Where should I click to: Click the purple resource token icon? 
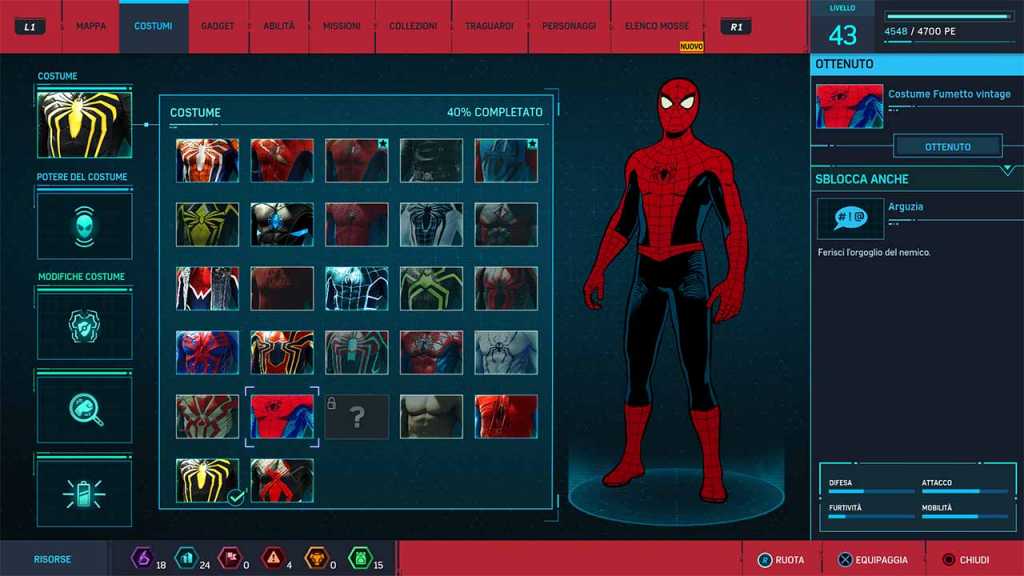pos(142,558)
